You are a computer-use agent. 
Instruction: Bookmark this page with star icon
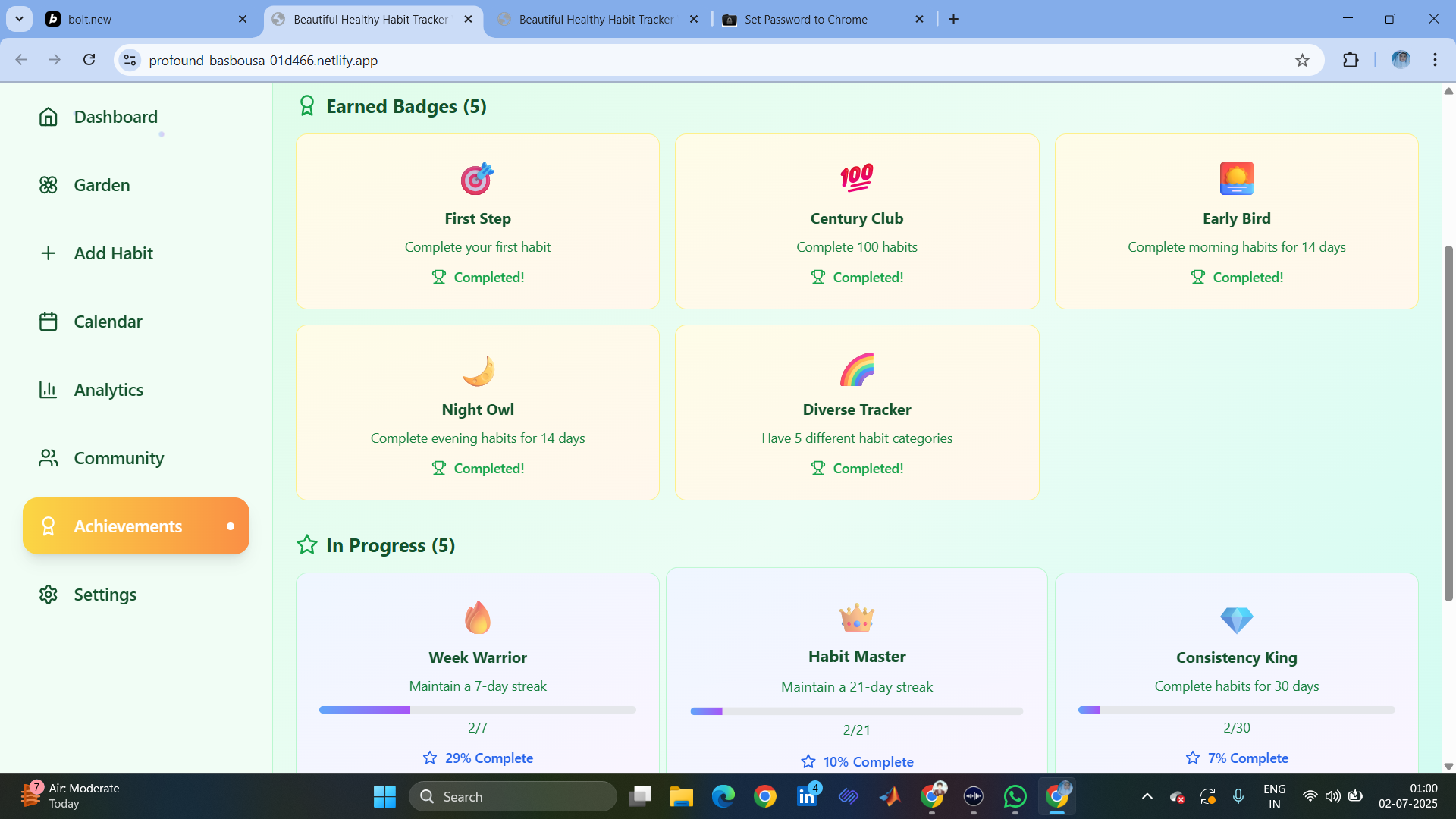click(1302, 60)
